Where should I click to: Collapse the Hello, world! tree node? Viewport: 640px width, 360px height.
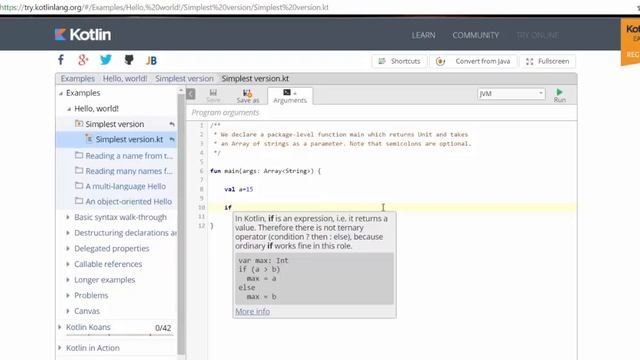coord(69,109)
